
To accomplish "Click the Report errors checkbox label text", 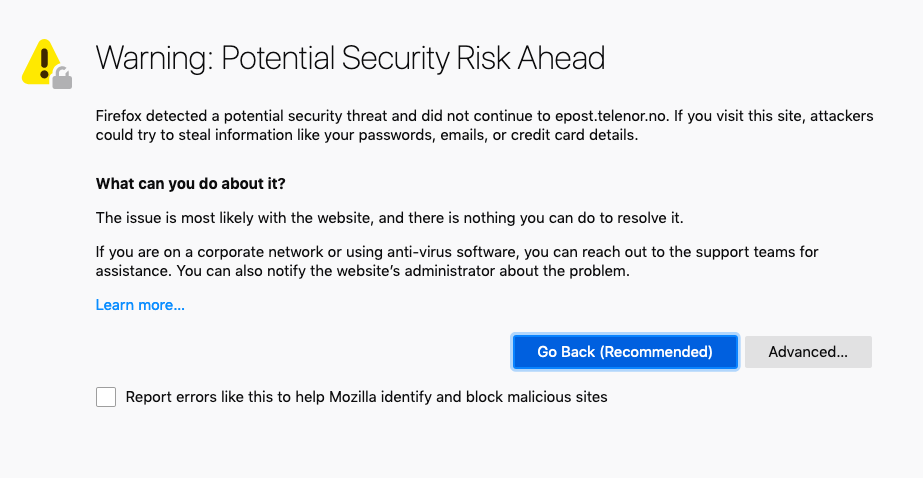I will click(x=366, y=397).
